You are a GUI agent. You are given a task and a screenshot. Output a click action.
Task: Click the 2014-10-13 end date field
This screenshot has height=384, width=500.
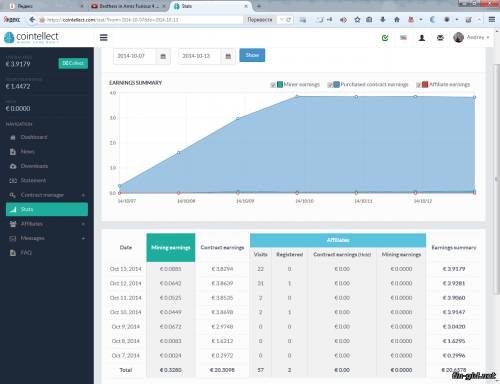pos(200,56)
